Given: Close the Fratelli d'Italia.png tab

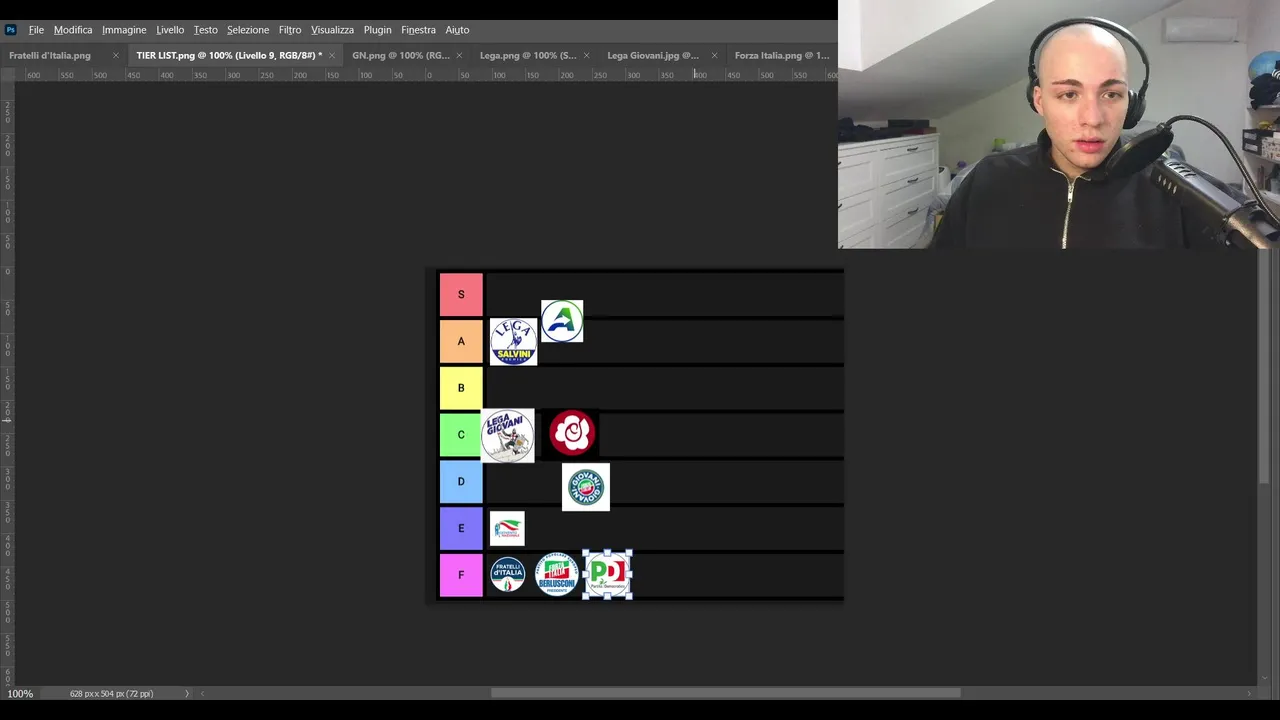Looking at the screenshot, I should (x=116, y=56).
